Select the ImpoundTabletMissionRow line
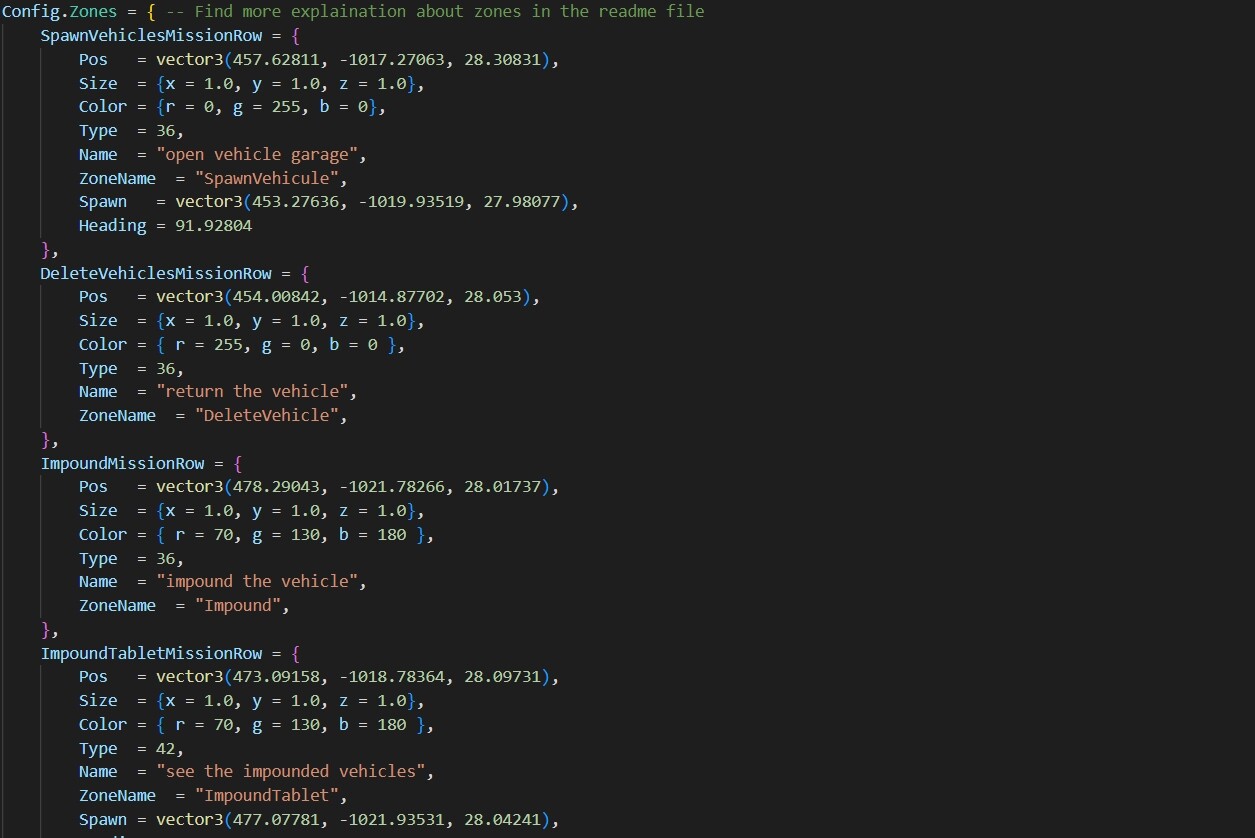The height and width of the screenshot is (838, 1255). 171,653
